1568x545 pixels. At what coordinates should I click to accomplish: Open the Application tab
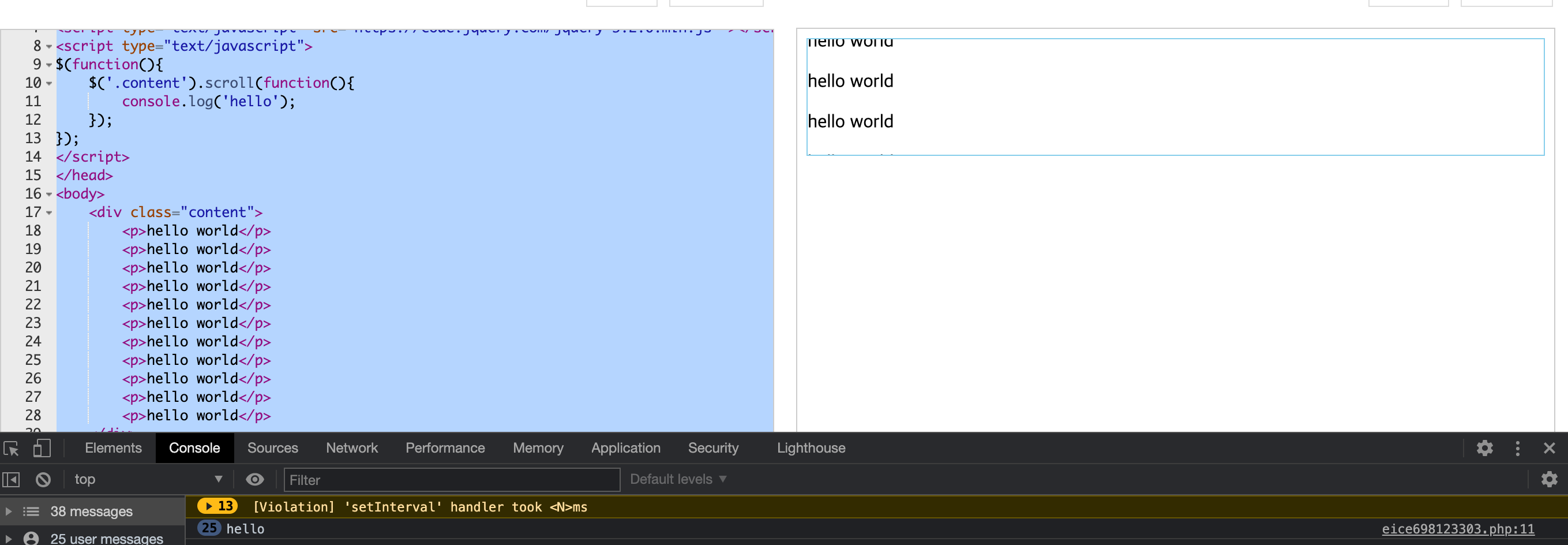coord(626,447)
